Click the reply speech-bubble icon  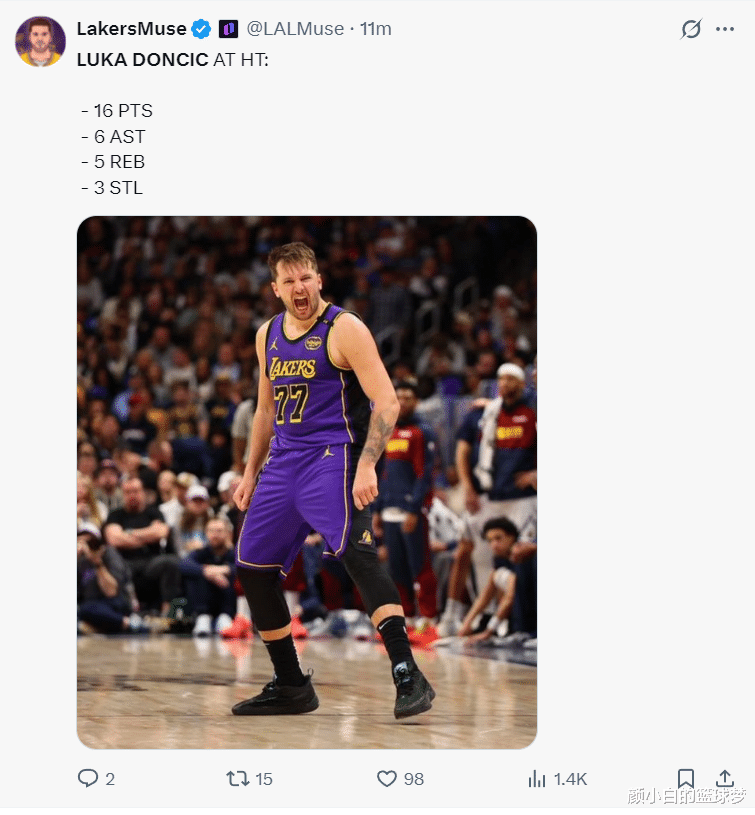[88, 778]
